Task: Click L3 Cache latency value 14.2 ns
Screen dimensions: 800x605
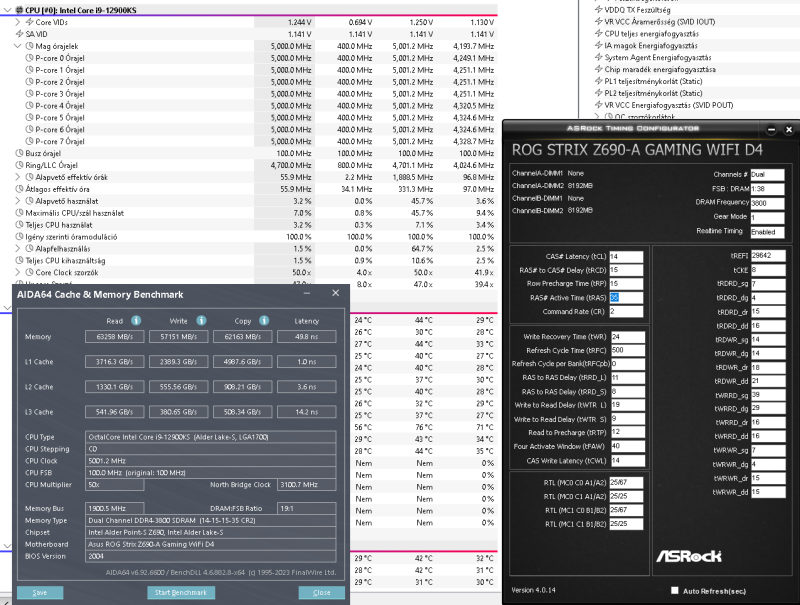Action: pos(307,412)
